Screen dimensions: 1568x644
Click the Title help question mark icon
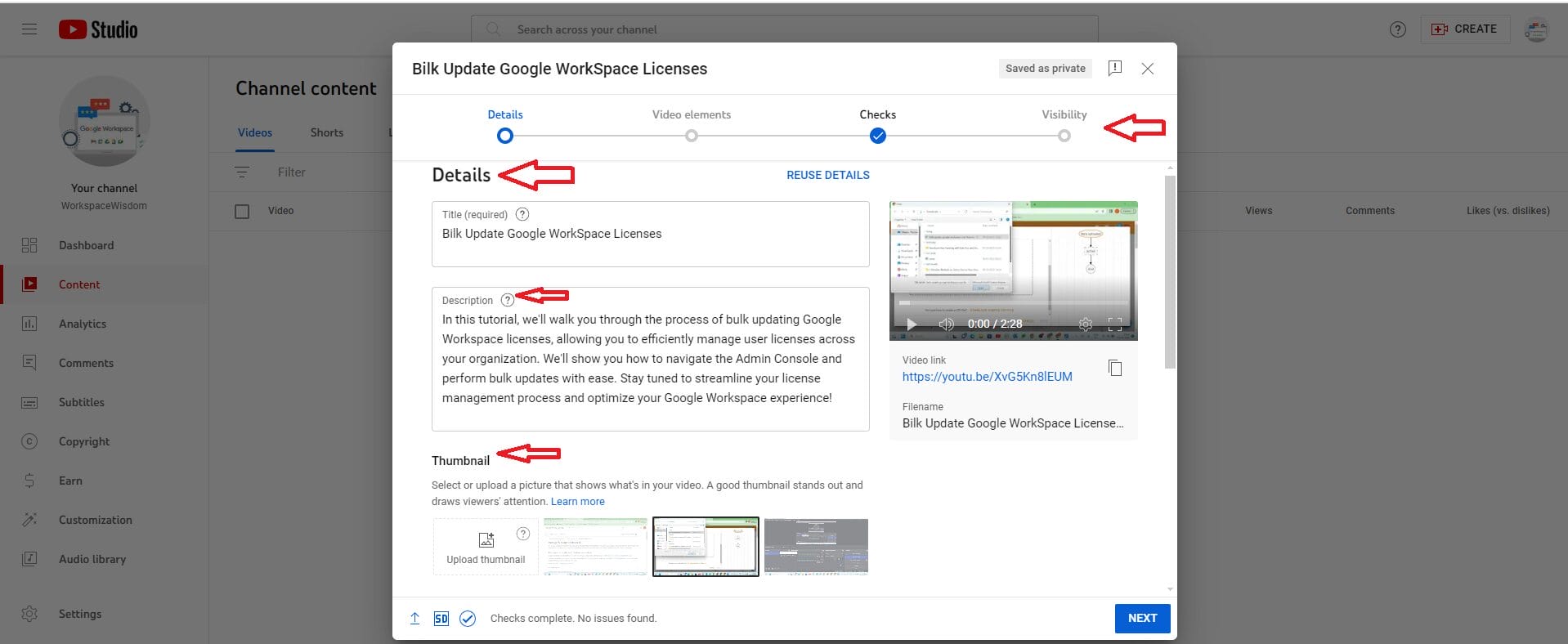(x=522, y=214)
